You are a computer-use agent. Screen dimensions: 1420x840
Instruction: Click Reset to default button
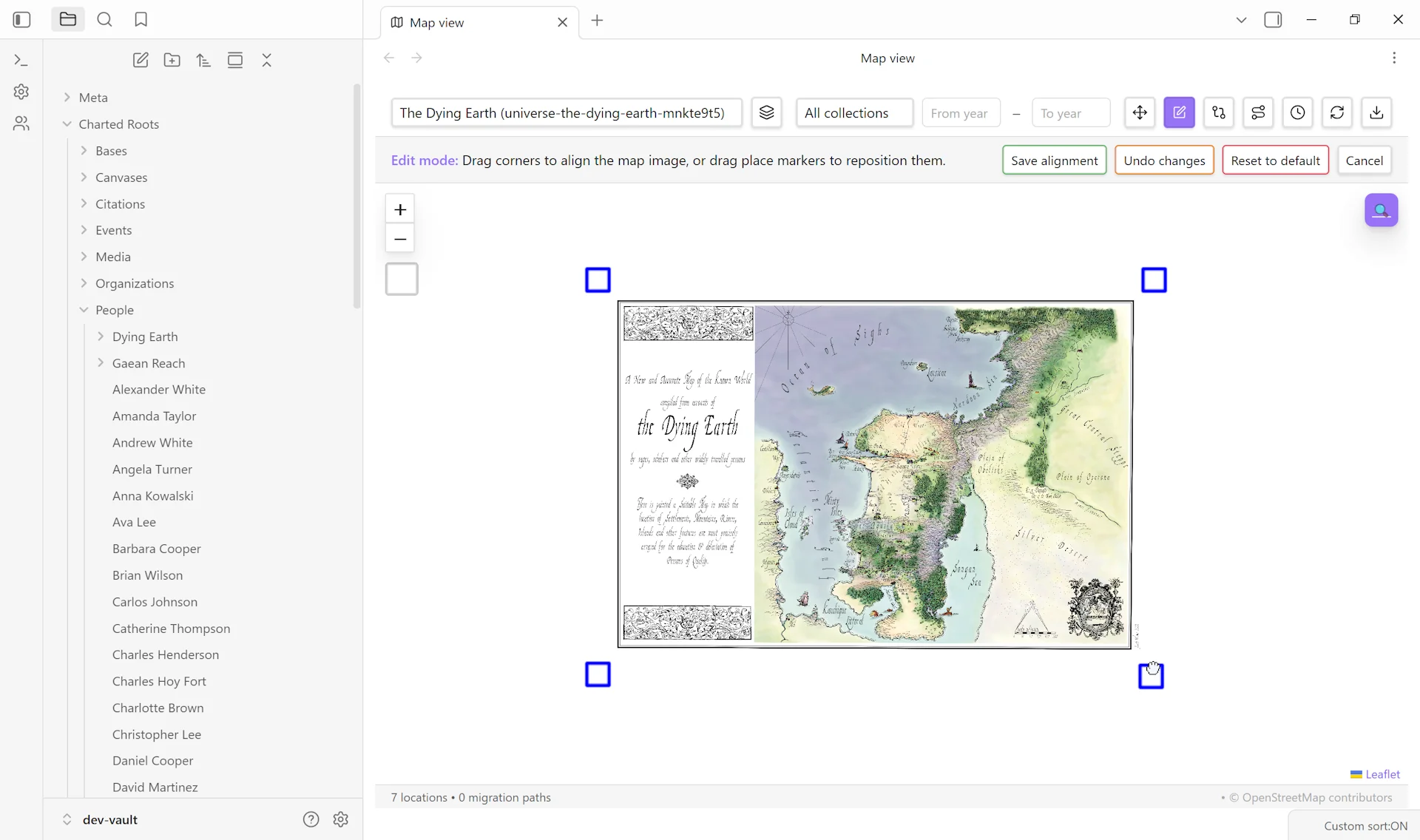click(1275, 160)
